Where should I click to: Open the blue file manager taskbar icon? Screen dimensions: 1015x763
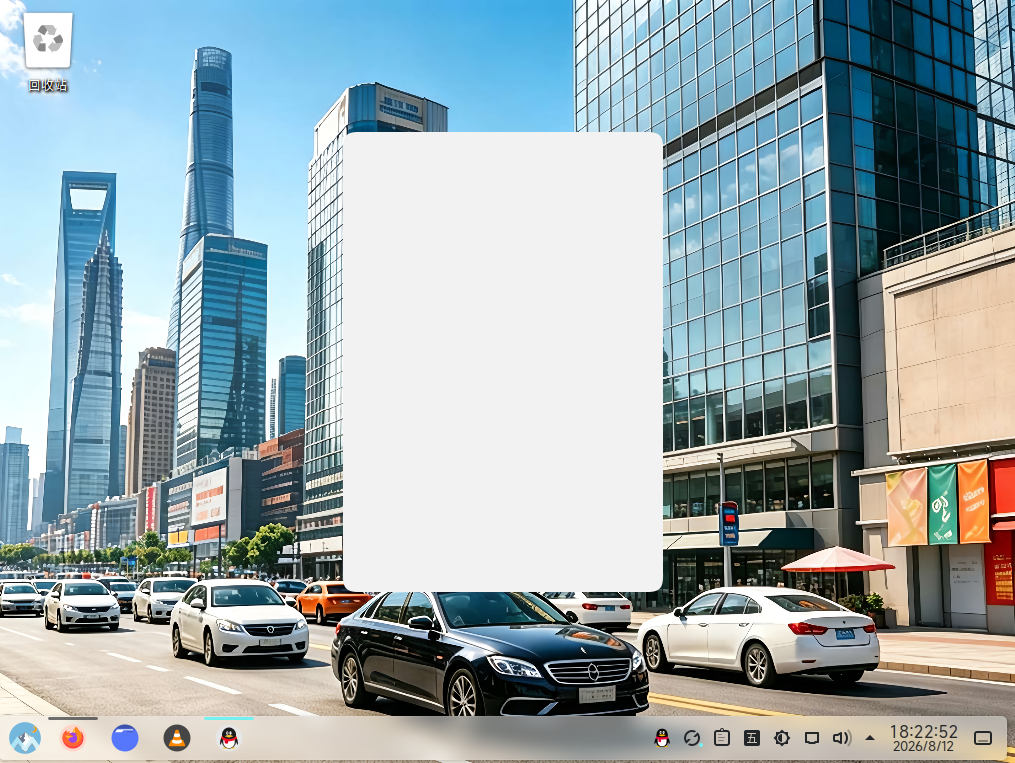tap(125, 738)
